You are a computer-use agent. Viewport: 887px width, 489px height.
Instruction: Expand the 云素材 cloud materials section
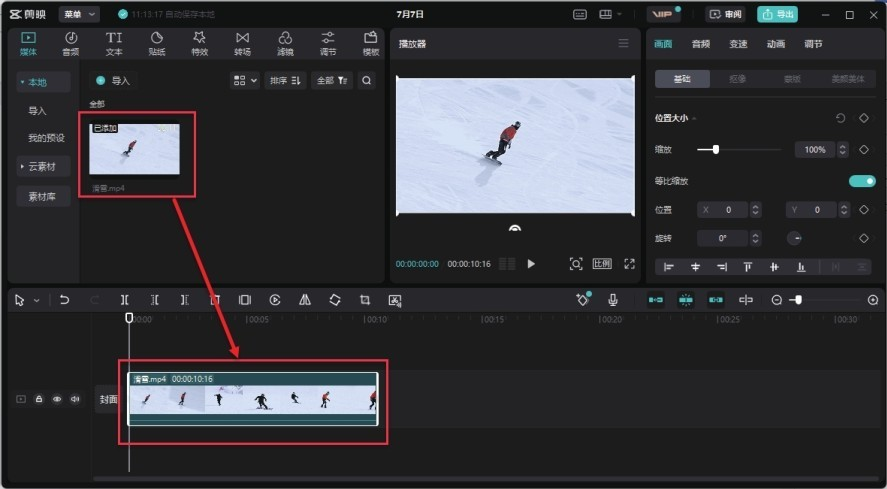pos(44,166)
